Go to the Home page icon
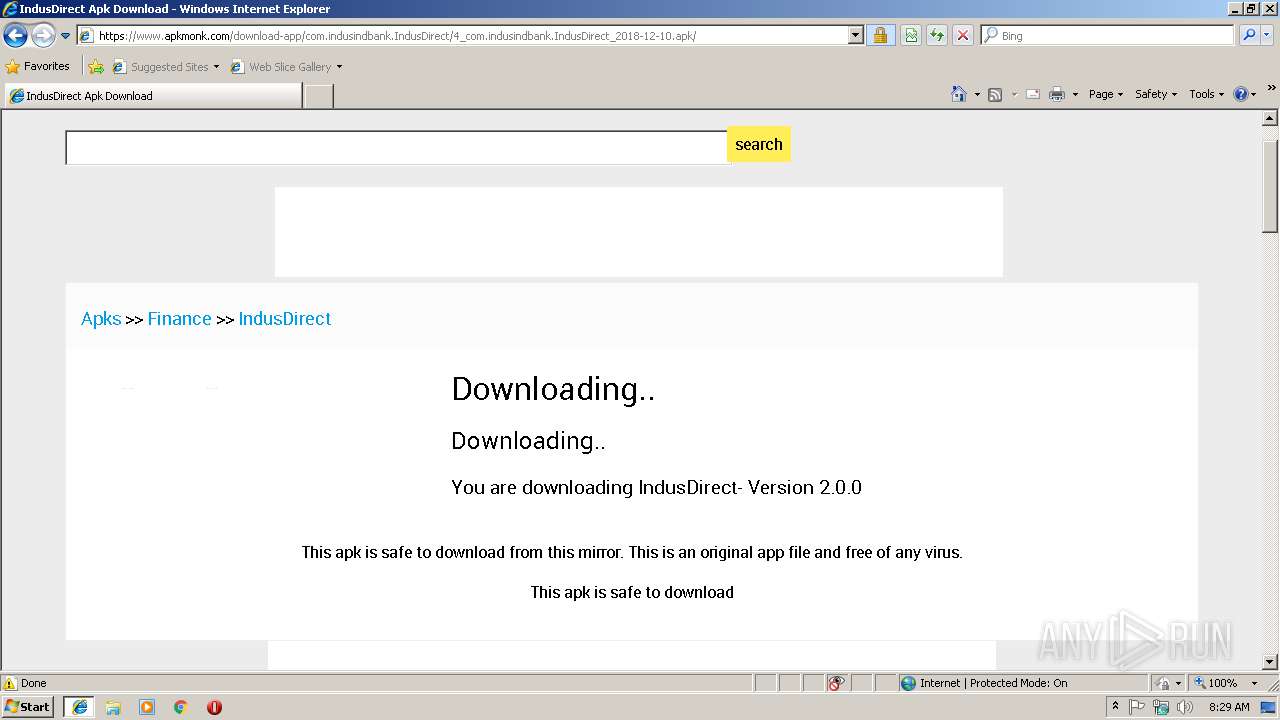The height and width of the screenshot is (720, 1280). [958, 94]
